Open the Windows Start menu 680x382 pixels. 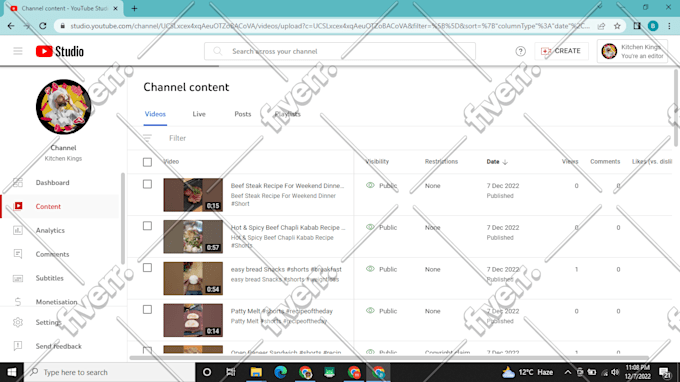pyautogui.click(x=12, y=372)
